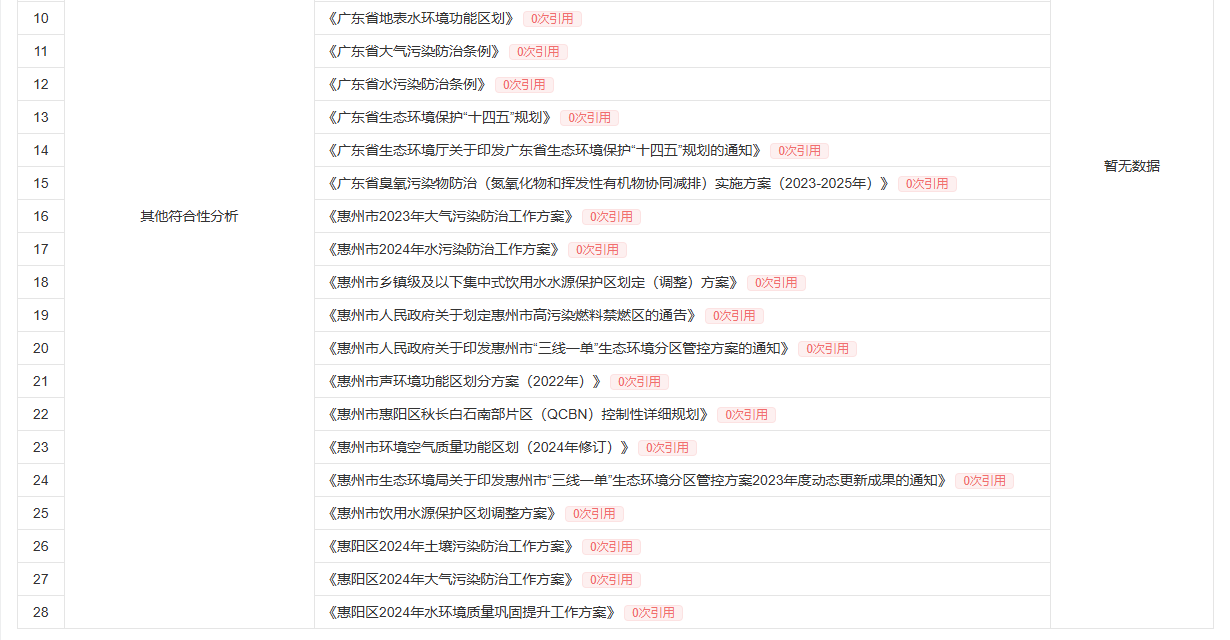Click 0次引用 tag in row 14

799,150
